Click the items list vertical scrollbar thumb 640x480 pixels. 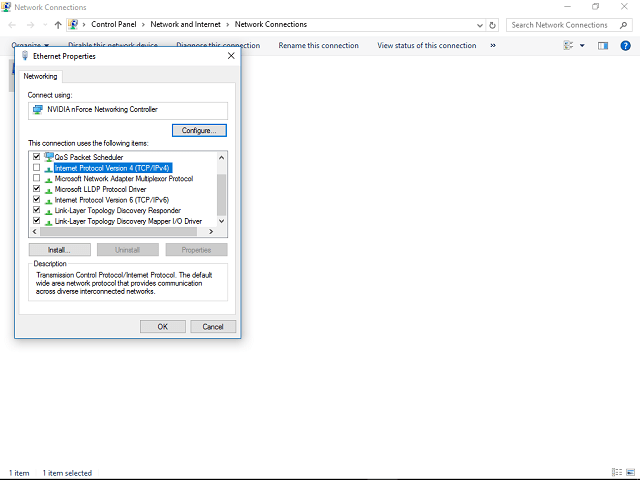pyautogui.click(x=221, y=195)
